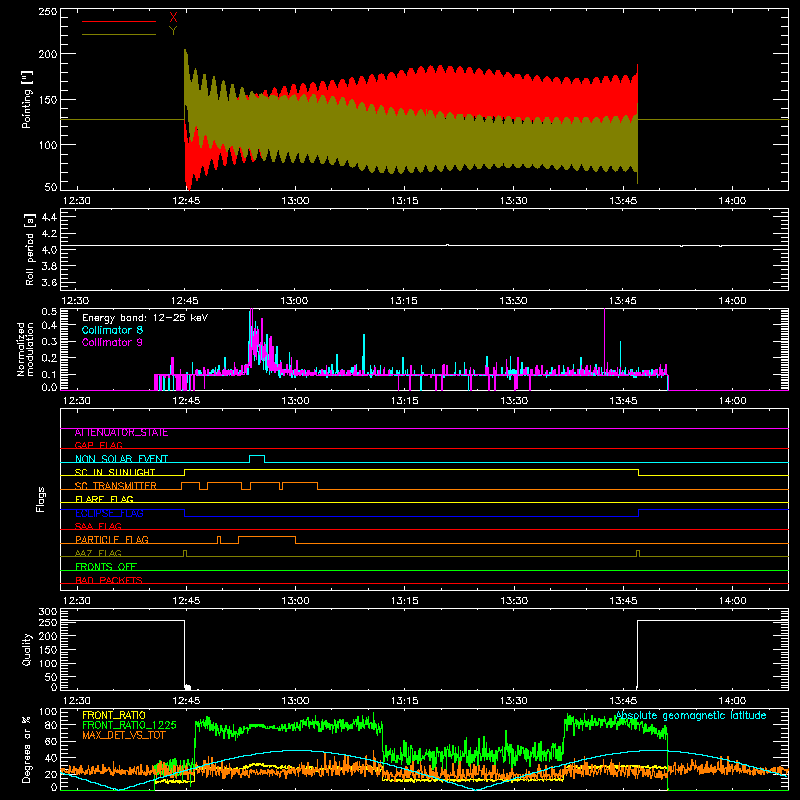Click the NON_SOLAR_EVENT flag label

coord(121,459)
